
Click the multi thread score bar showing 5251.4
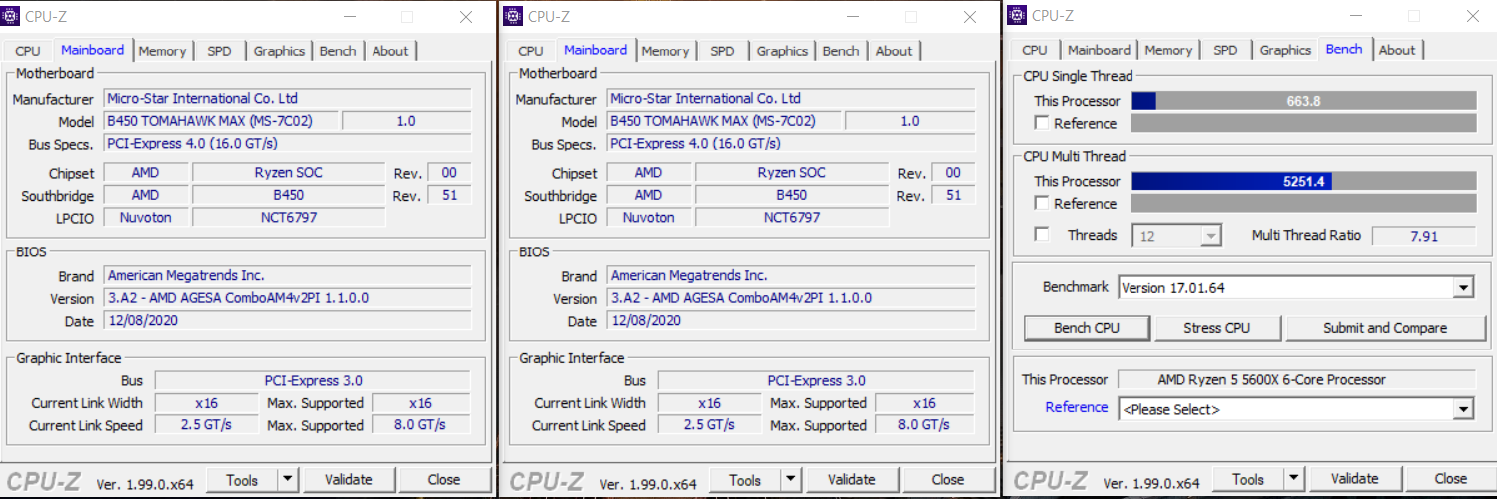pyautogui.click(x=1303, y=181)
